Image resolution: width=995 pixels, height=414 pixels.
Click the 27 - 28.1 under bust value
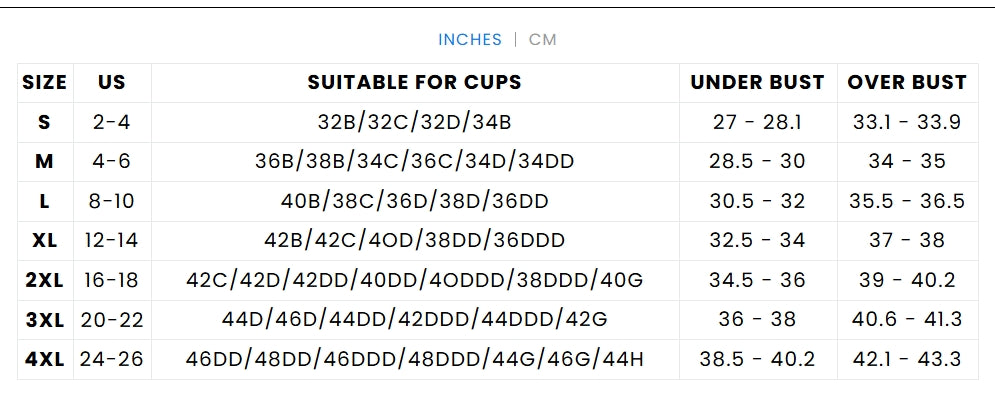(757, 122)
